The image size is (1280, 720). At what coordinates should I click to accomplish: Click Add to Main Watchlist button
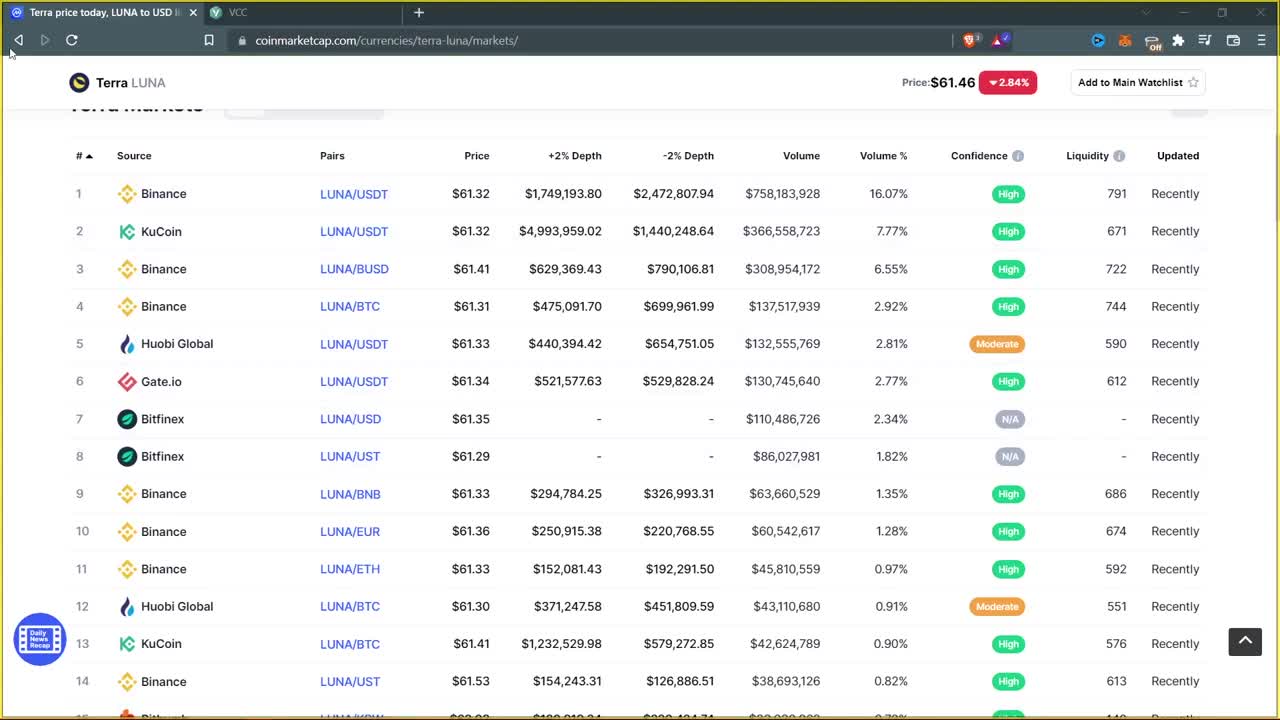(1138, 83)
